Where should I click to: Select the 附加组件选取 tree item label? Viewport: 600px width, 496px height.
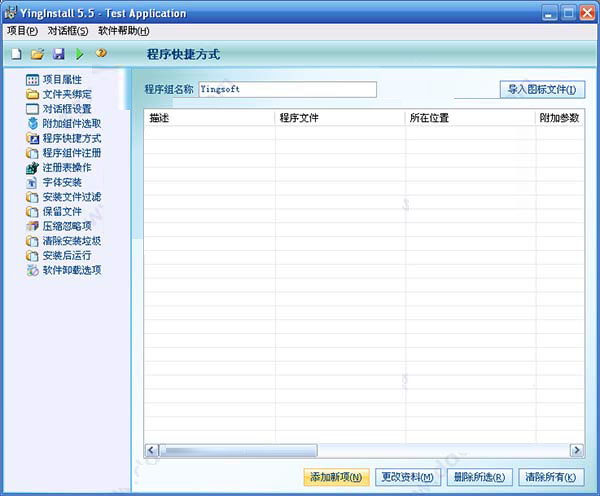pos(72,123)
